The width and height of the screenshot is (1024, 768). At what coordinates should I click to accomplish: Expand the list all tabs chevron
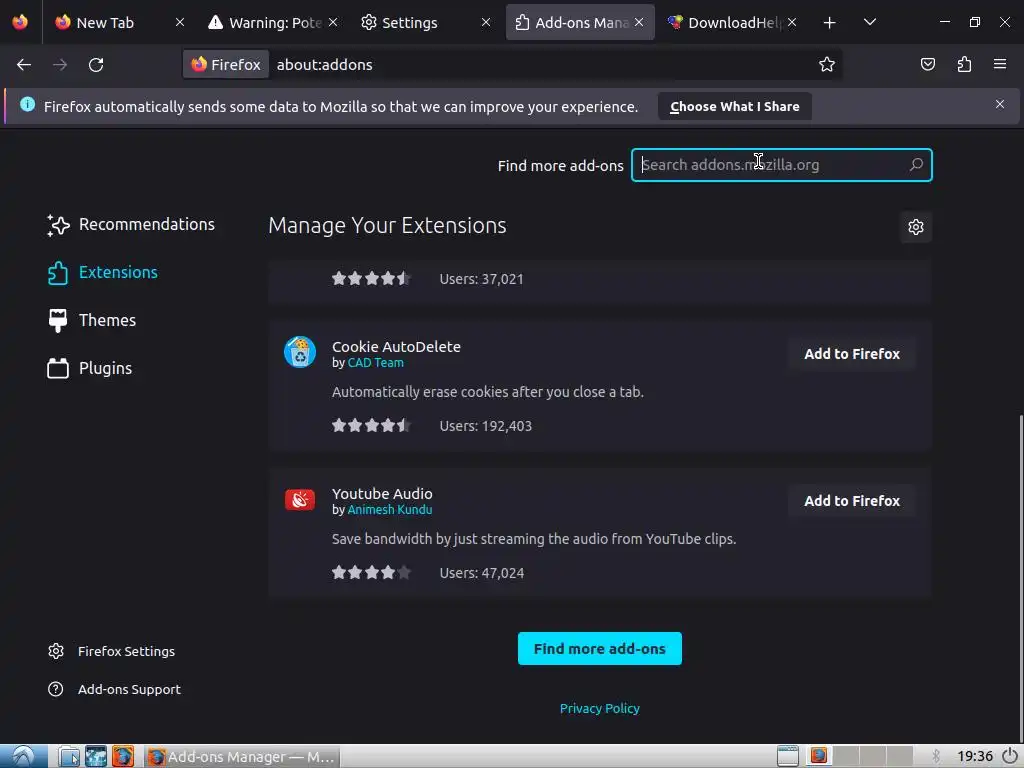coord(869,23)
